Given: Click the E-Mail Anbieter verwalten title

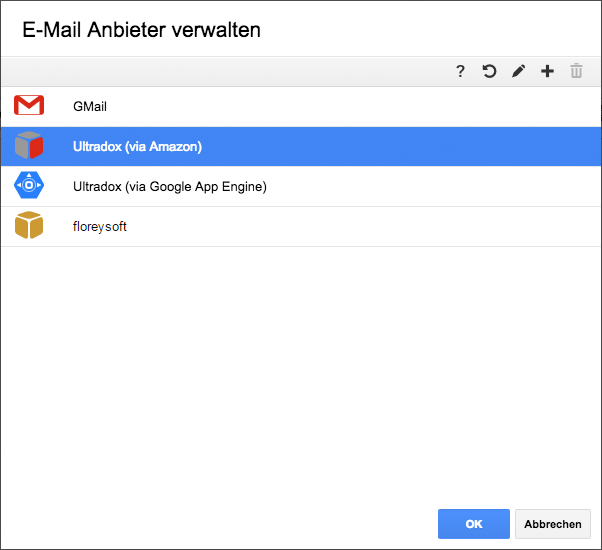Looking at the screenshot, I should point(141,30).
